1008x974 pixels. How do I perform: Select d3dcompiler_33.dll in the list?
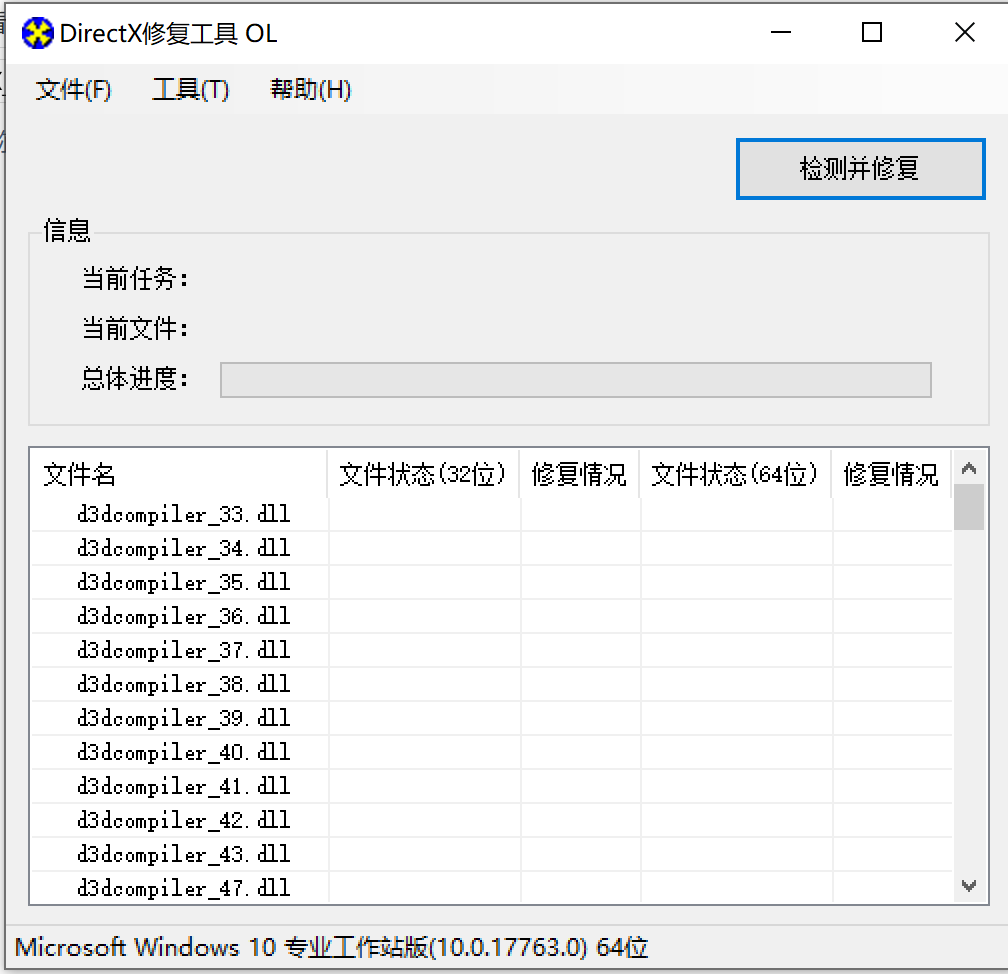tap(183, 515)
